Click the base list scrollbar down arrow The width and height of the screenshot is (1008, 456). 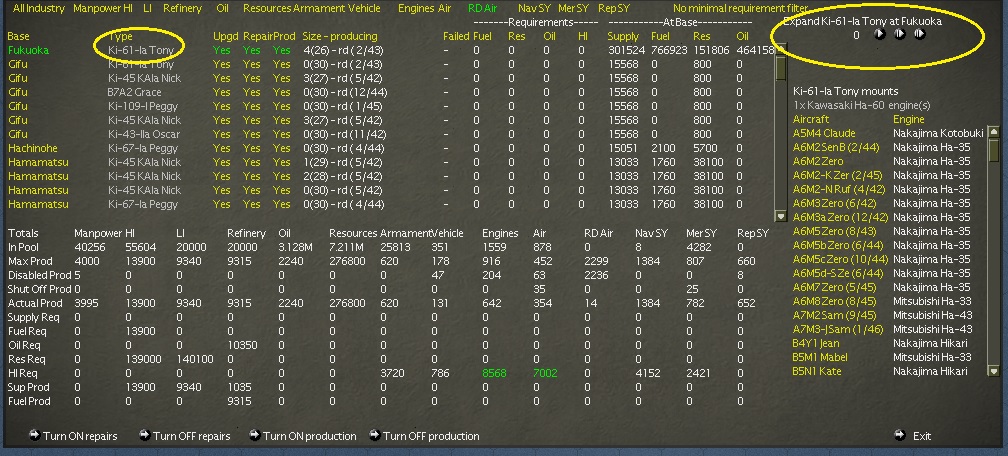781,217
